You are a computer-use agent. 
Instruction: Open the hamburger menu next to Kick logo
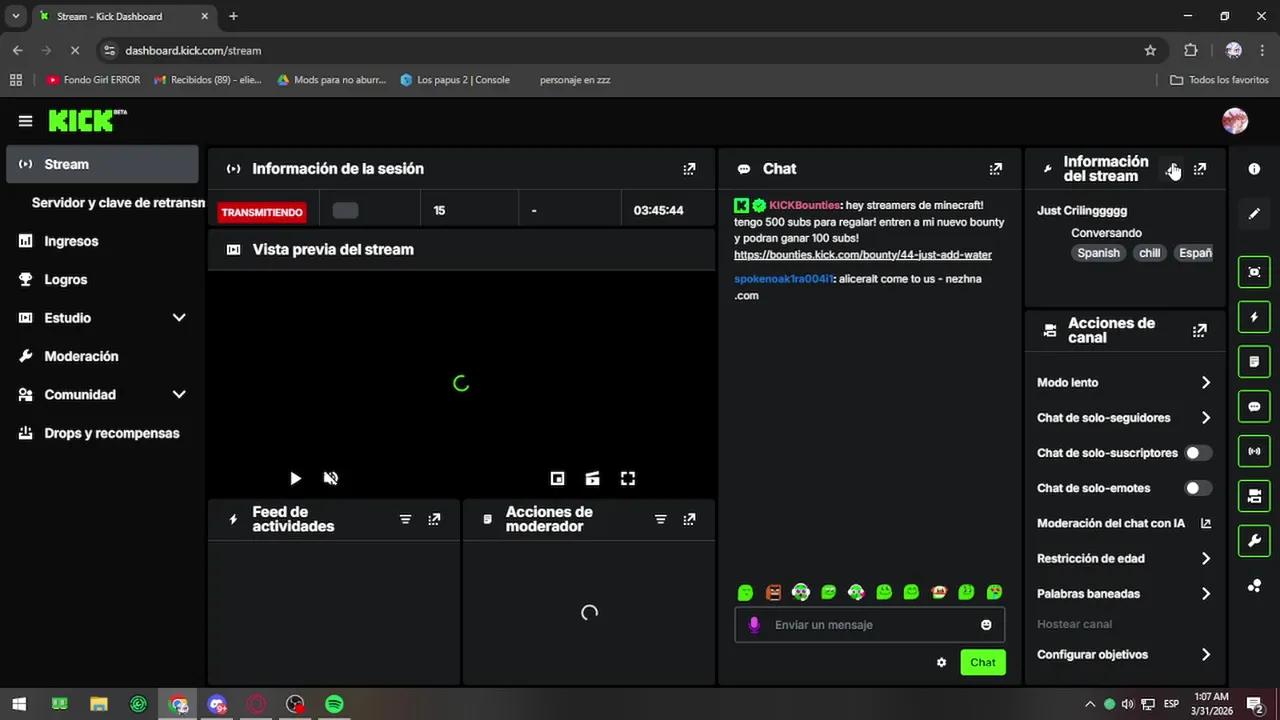tap(25, 121)
